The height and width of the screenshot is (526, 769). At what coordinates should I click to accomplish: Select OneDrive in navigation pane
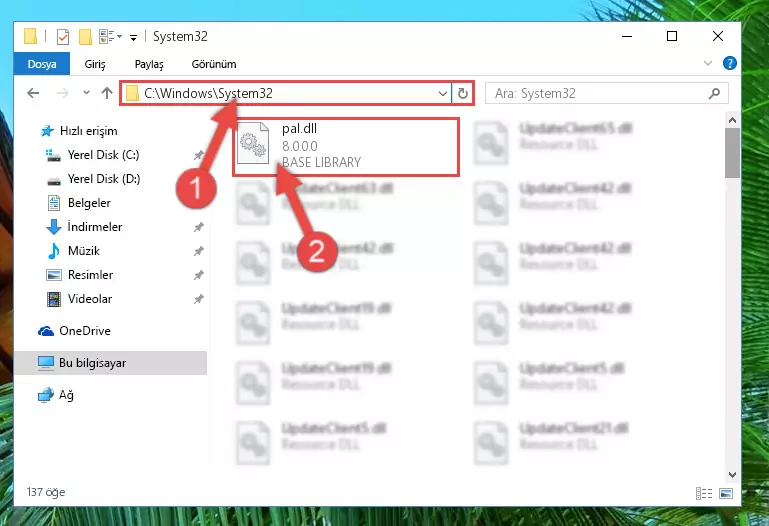[84, 331]
